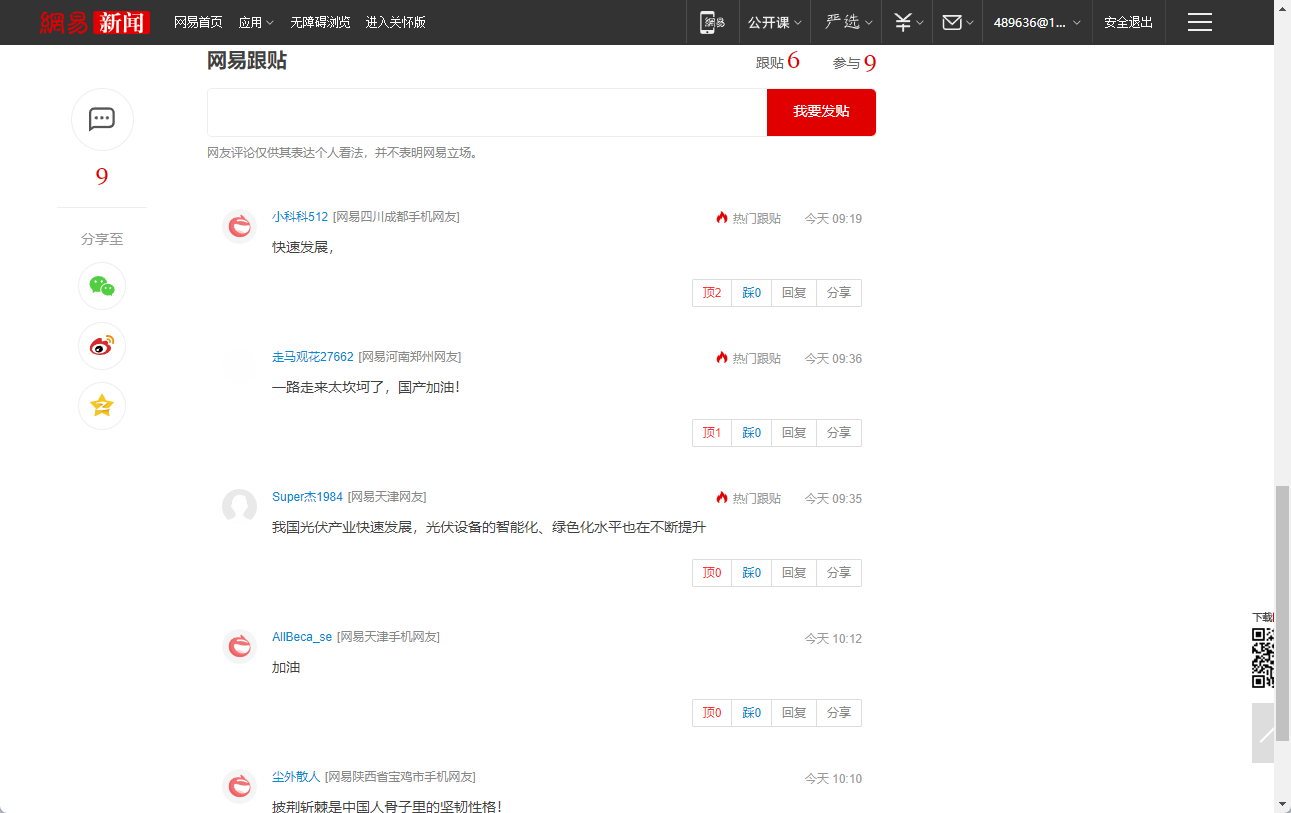1291x813 pixels.
Task: Upvote 顶2 on 小科科512 comment
Action: [x=712, y=293]
